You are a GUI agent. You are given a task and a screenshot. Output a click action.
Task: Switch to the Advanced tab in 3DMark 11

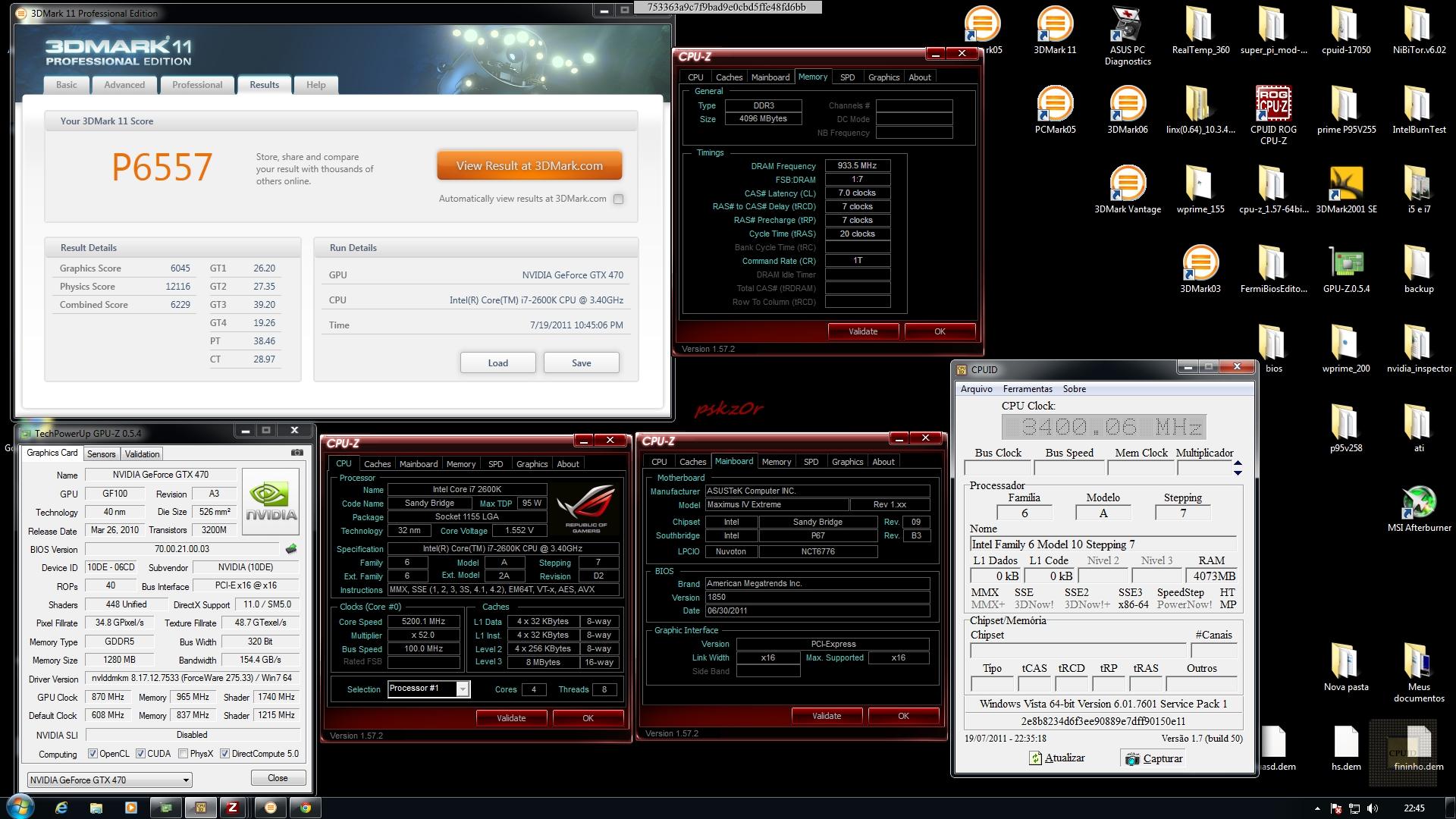pos(124,85)
